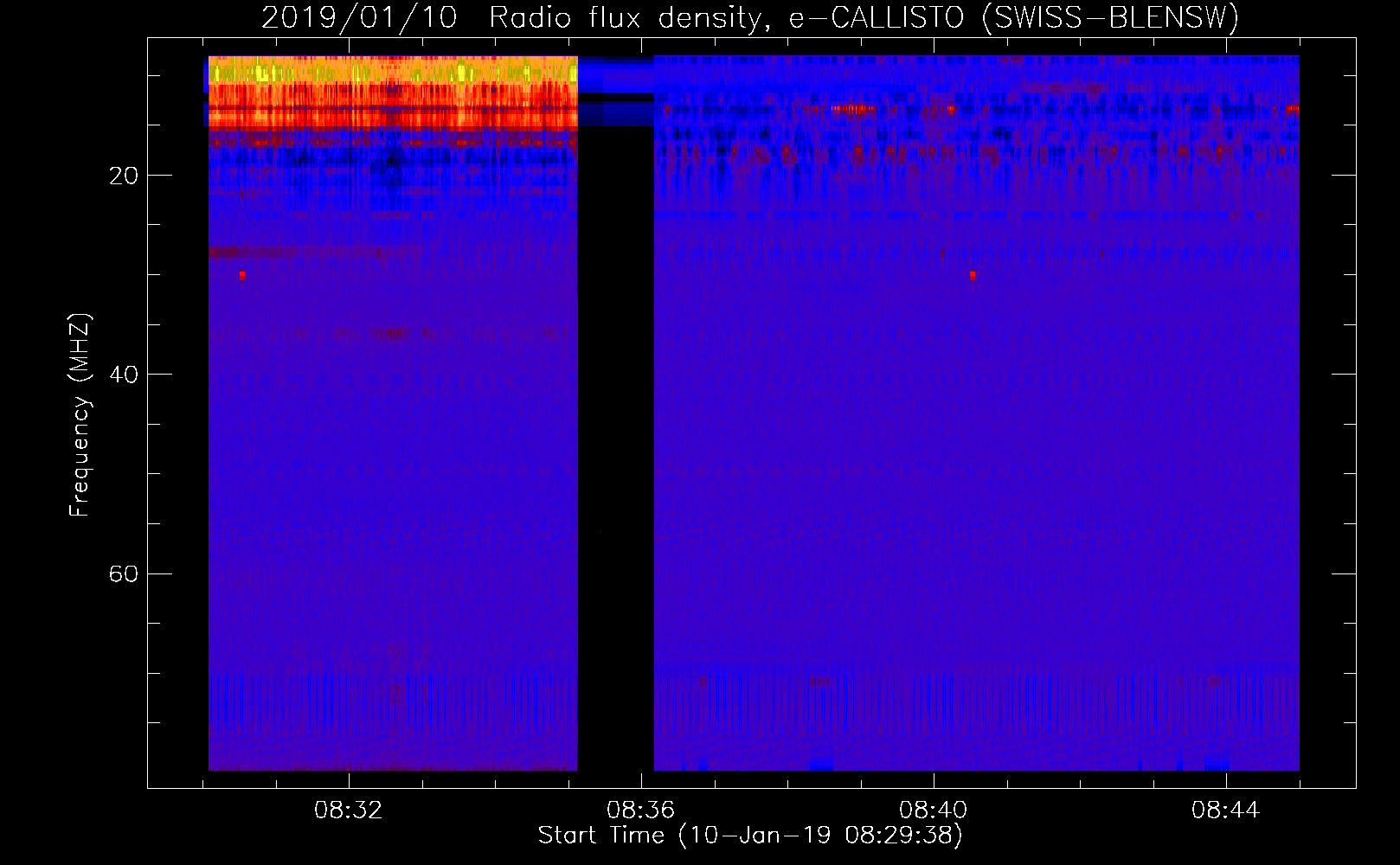This screenshot has height=865, width=1400.
Task: Click the 08:44 time tick label
Action: pos(1226,811)
